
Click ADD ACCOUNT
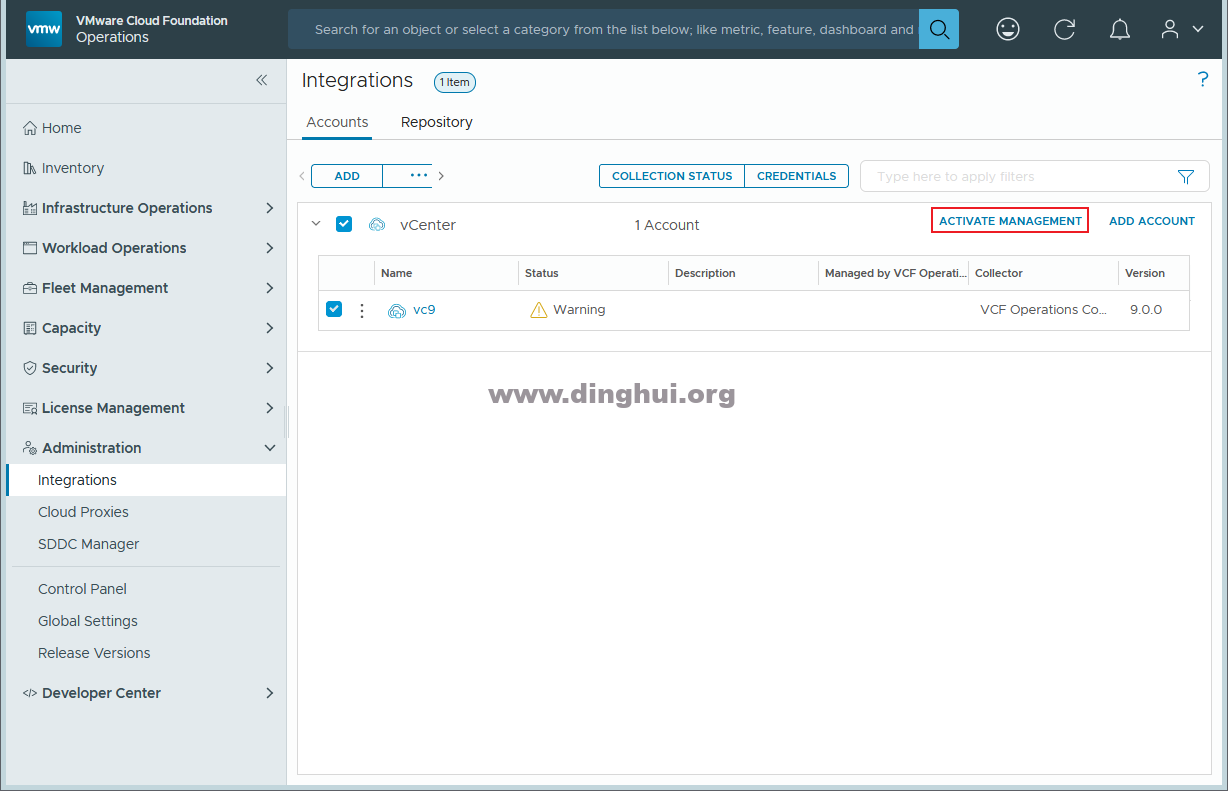coord(1152,221)
